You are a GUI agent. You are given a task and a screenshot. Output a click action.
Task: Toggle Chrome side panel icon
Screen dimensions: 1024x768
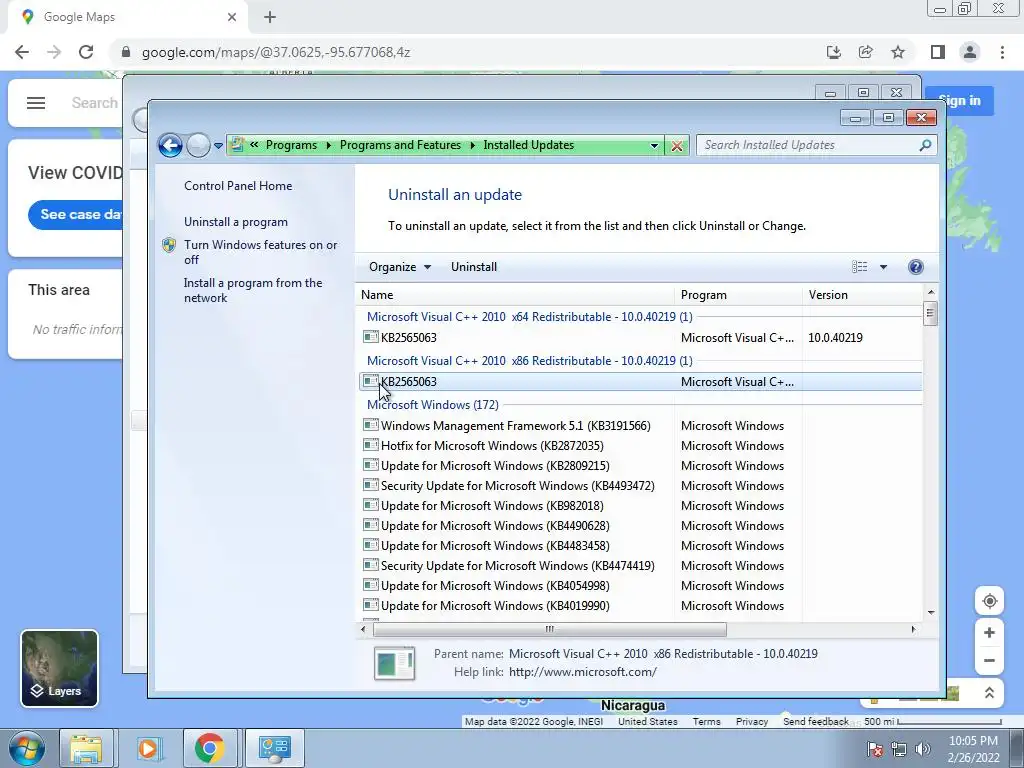point(938,52)
